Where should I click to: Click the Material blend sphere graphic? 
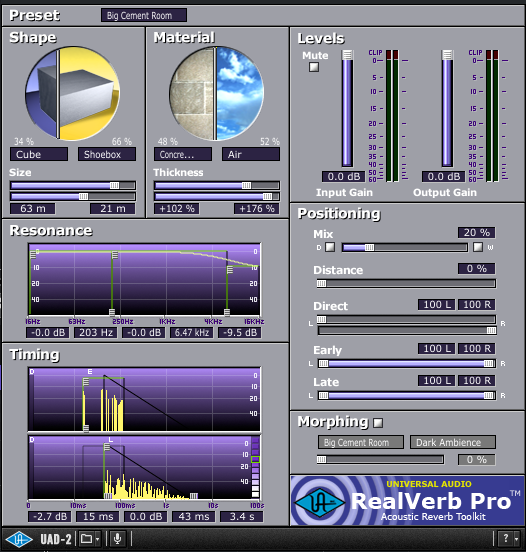tap(216, 93)
